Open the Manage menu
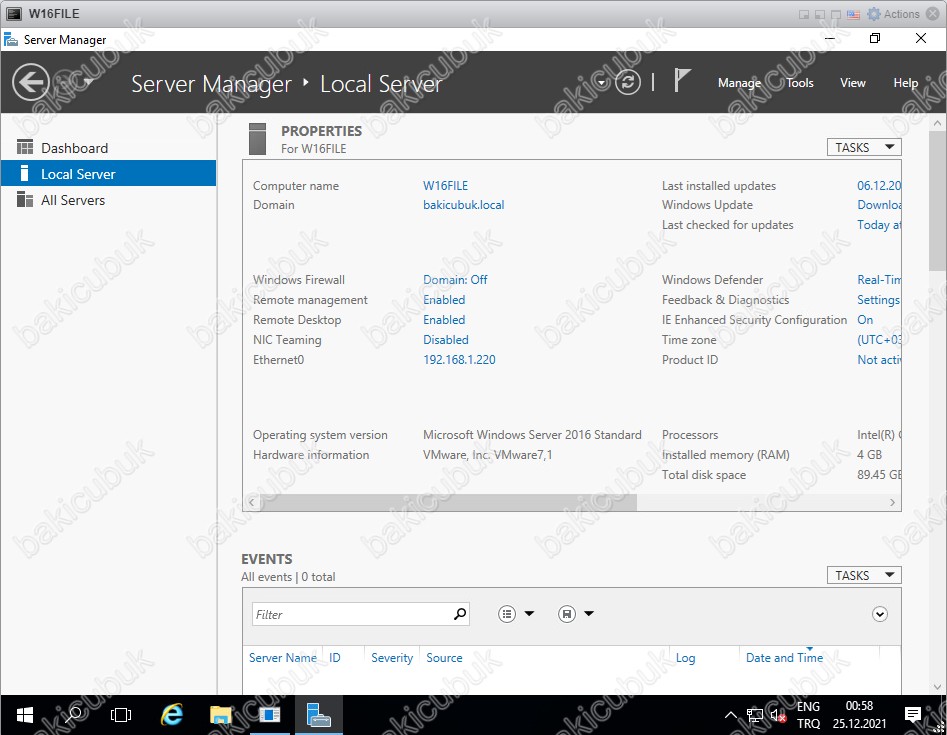Screen dimensions: 947x735 point(739,83)
